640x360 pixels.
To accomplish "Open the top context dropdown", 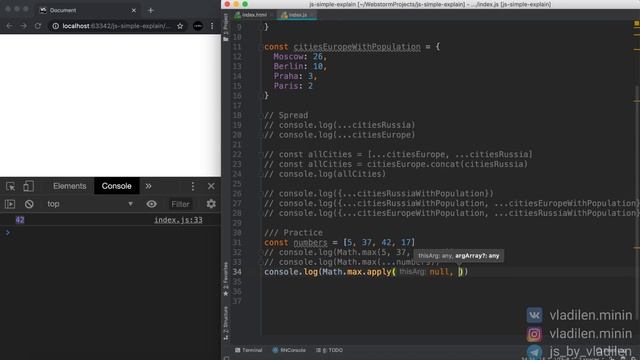I will [x=90, y=204].
